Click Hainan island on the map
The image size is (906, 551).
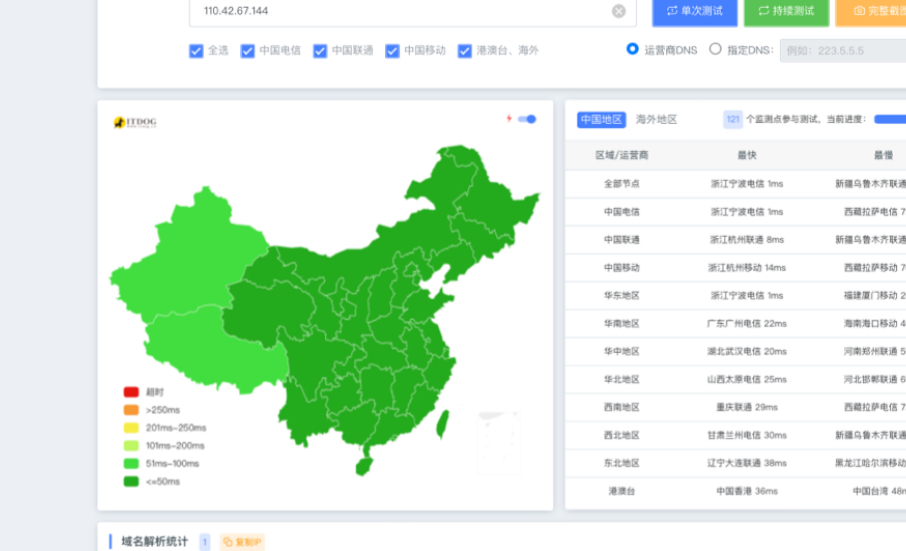pyautogui.click(x=364, y=466)
